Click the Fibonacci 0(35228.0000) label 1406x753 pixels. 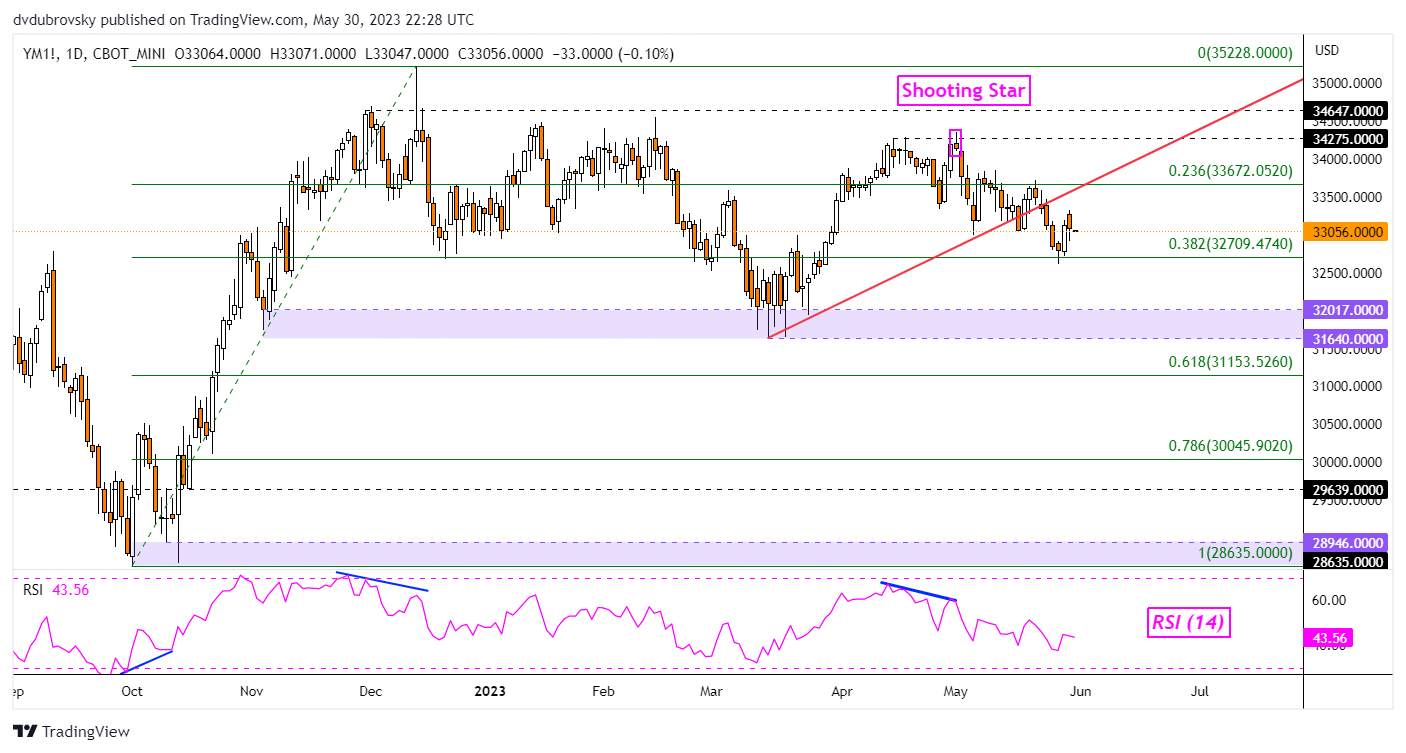pos(1247,52)
